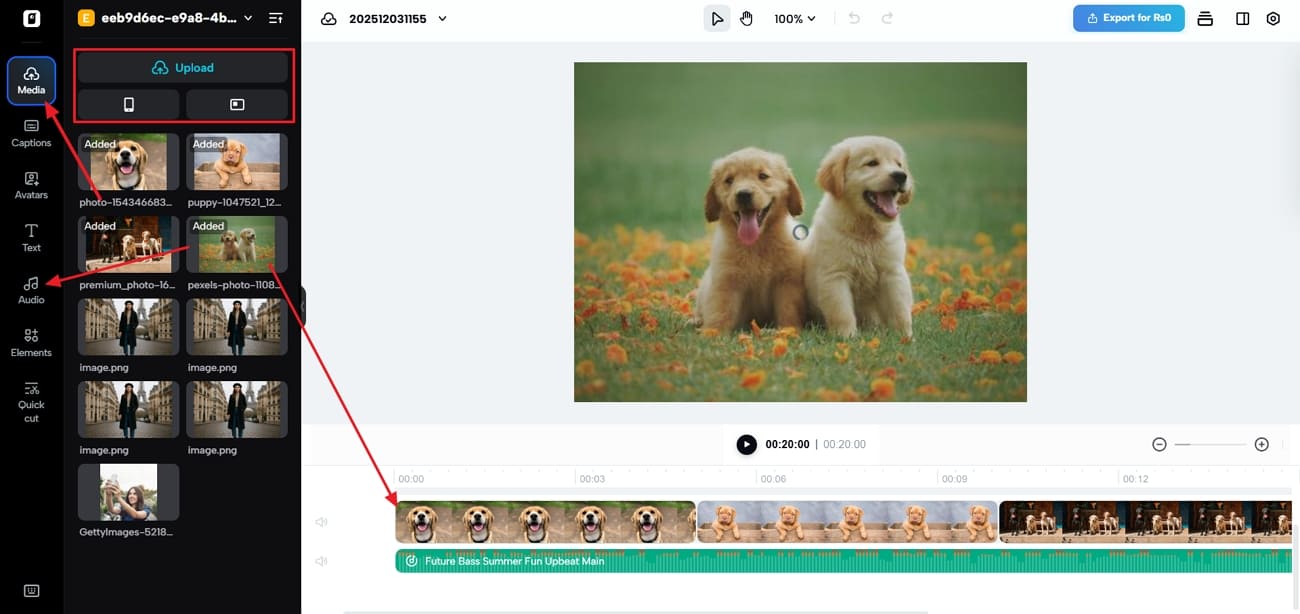The width and height of the screenshot is (1300, 614).
Task: Open the Elements panel
Action: coord(31,343)
